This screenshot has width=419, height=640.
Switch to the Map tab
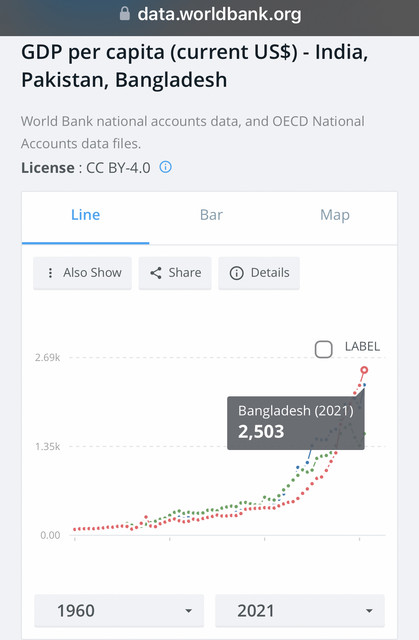(335, 215)
